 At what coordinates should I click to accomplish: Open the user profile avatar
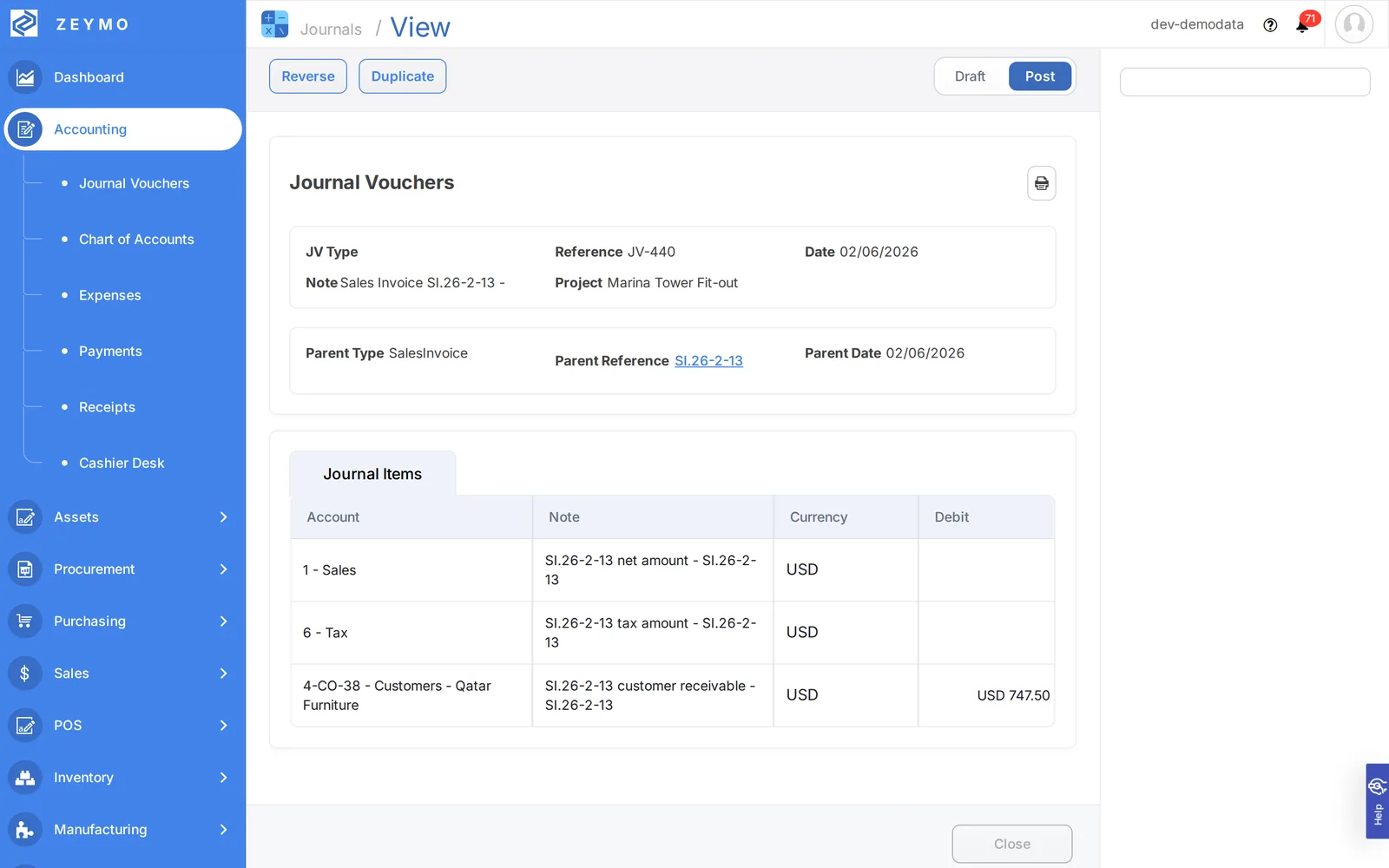[x=1353, y=24]
